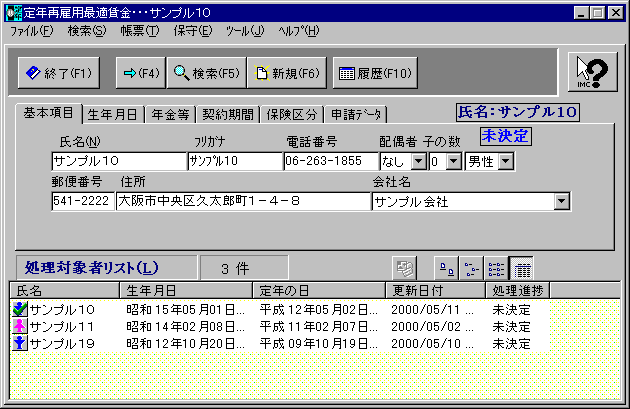
Task: Click the checkmark icon of サンプル10 row
Action: [x=19, y=309]
